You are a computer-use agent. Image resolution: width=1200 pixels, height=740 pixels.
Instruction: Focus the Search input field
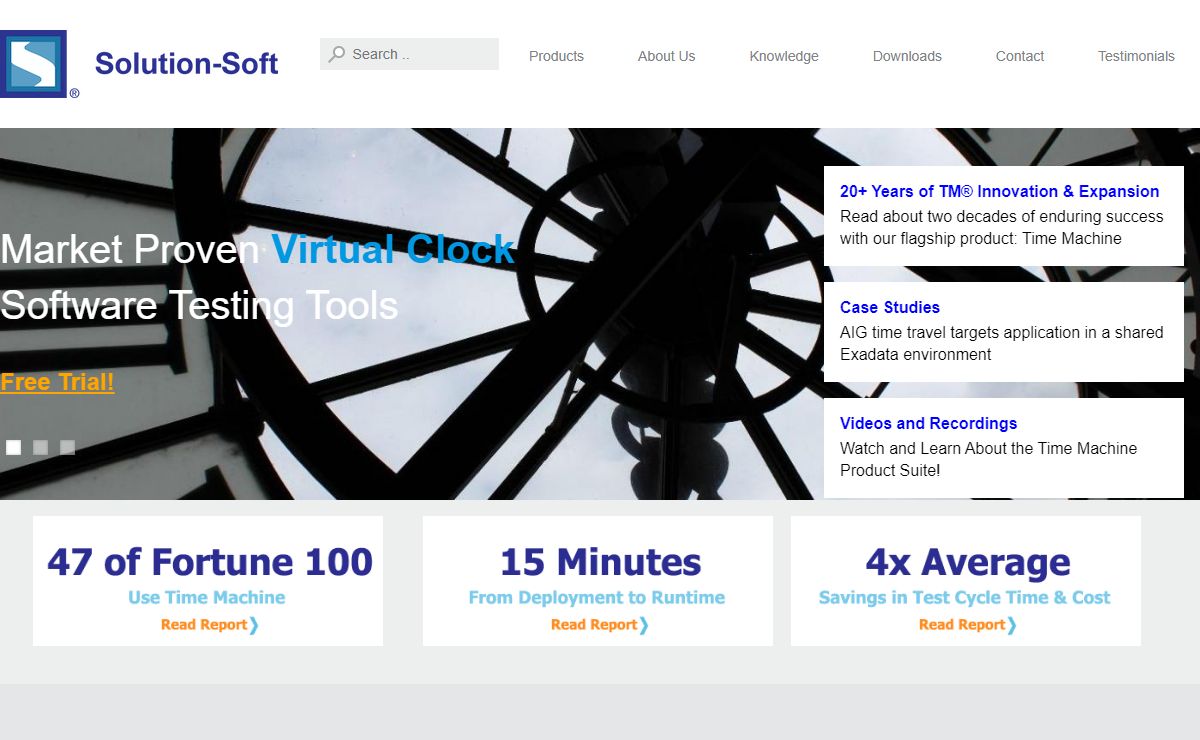coord(409,54)
